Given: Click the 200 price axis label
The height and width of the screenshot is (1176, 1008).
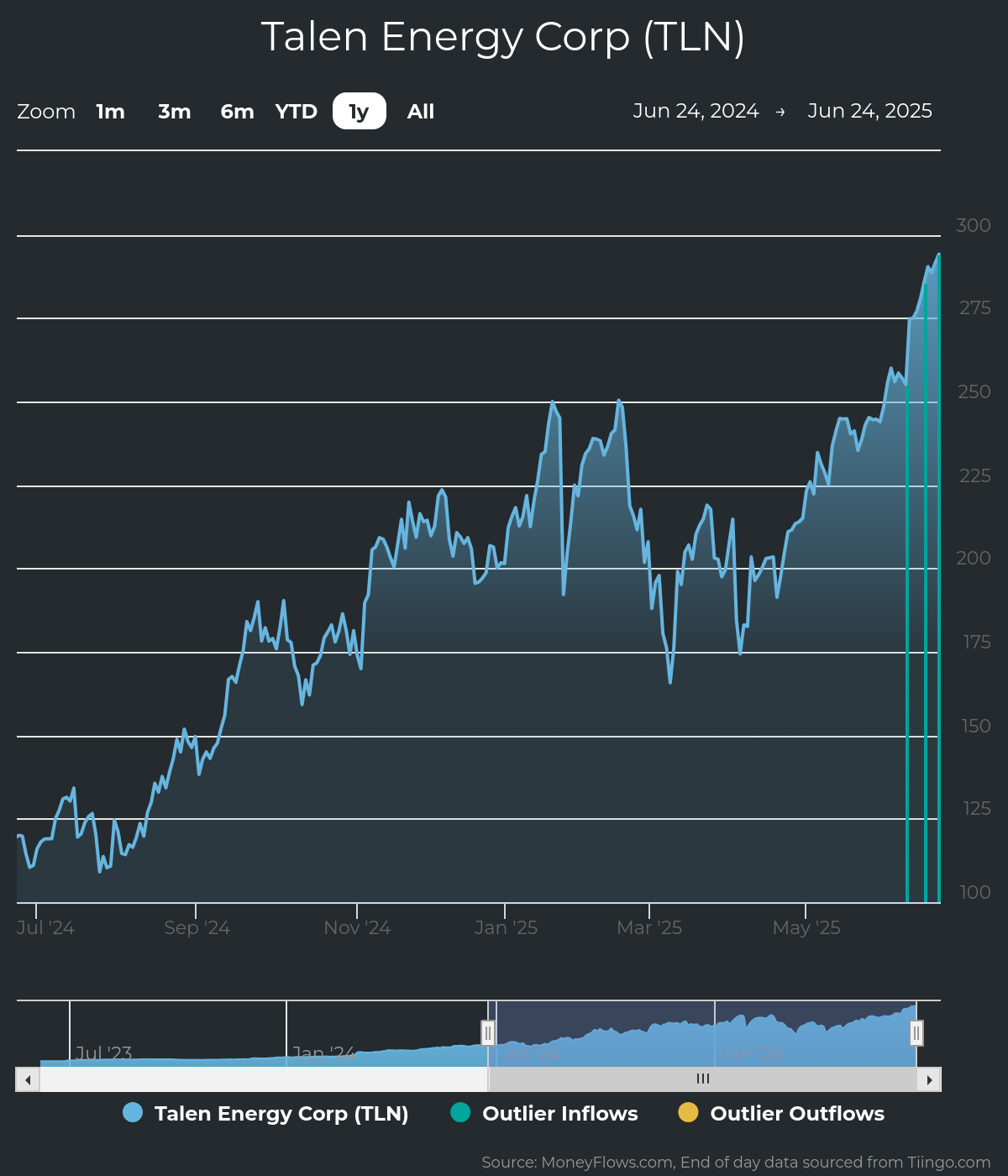Looking at the screenshot, I should 974,558.
